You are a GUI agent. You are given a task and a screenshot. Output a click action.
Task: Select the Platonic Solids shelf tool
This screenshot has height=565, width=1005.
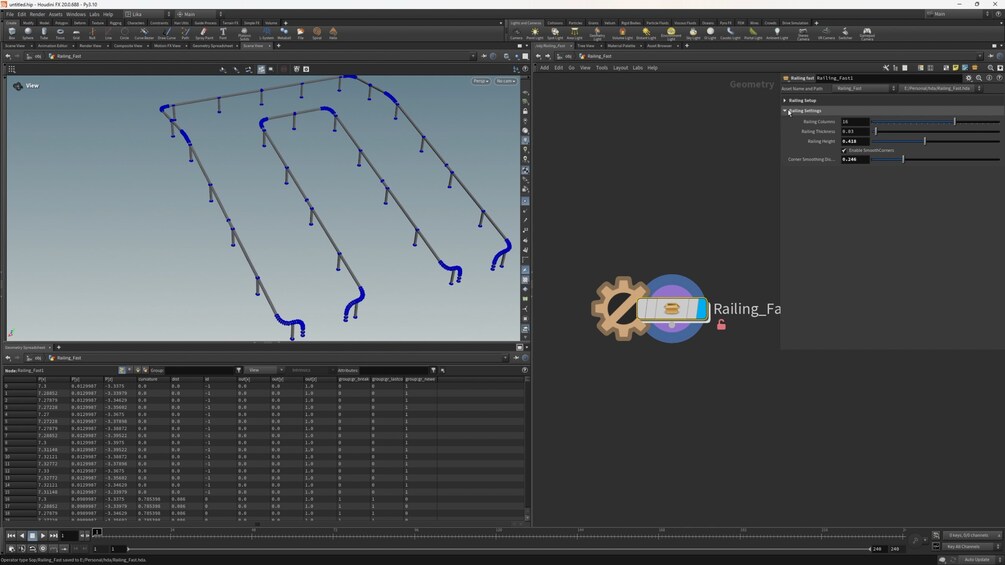[244, 33]
